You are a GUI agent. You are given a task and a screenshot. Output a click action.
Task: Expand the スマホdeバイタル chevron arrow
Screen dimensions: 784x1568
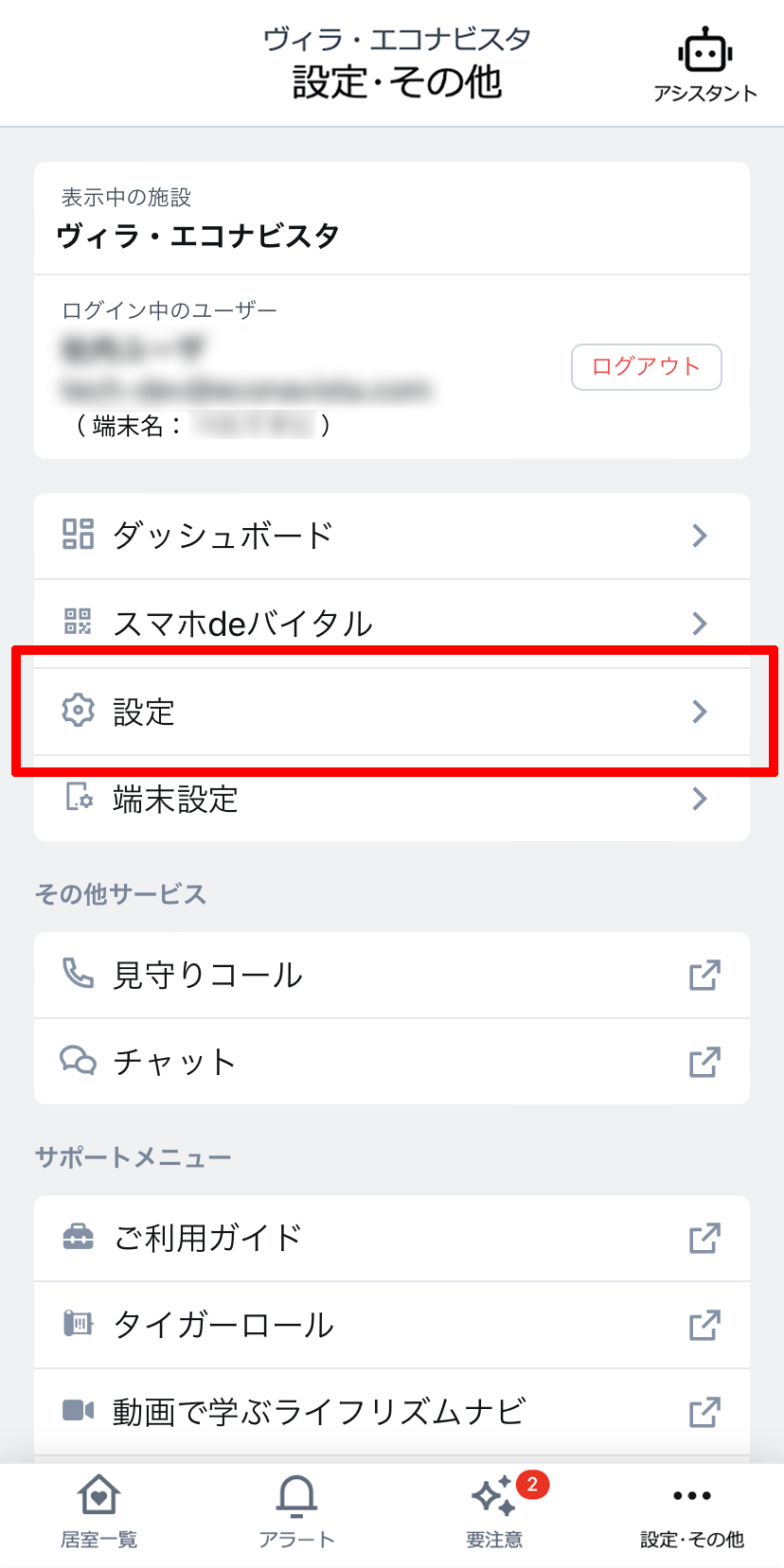[700, 624]
